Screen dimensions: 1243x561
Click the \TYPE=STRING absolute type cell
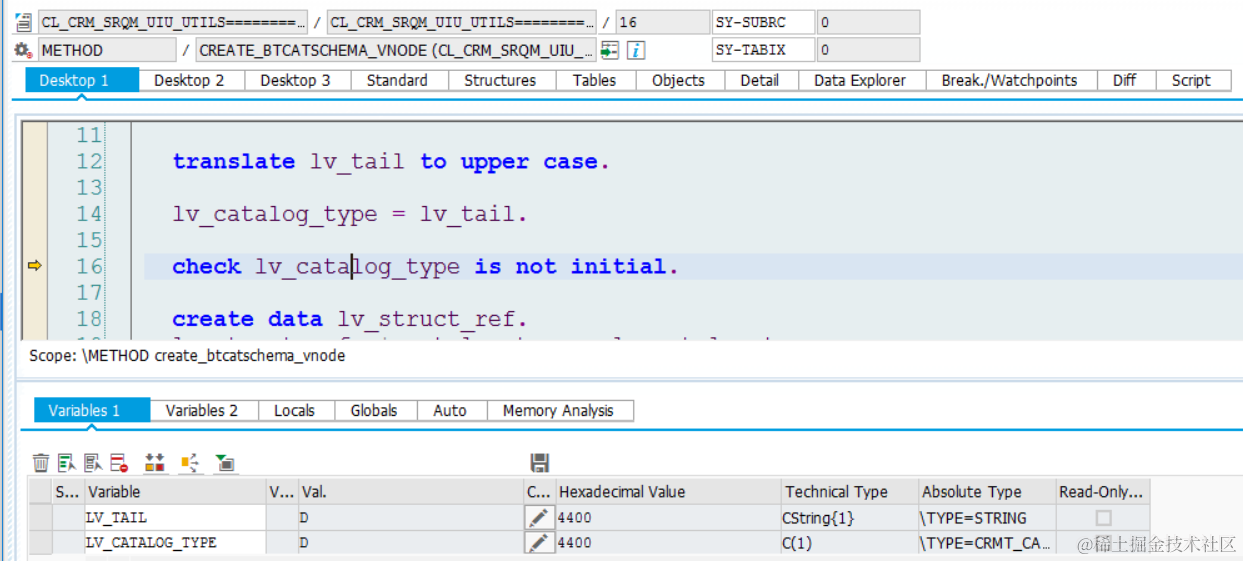(x=987, y=518)
